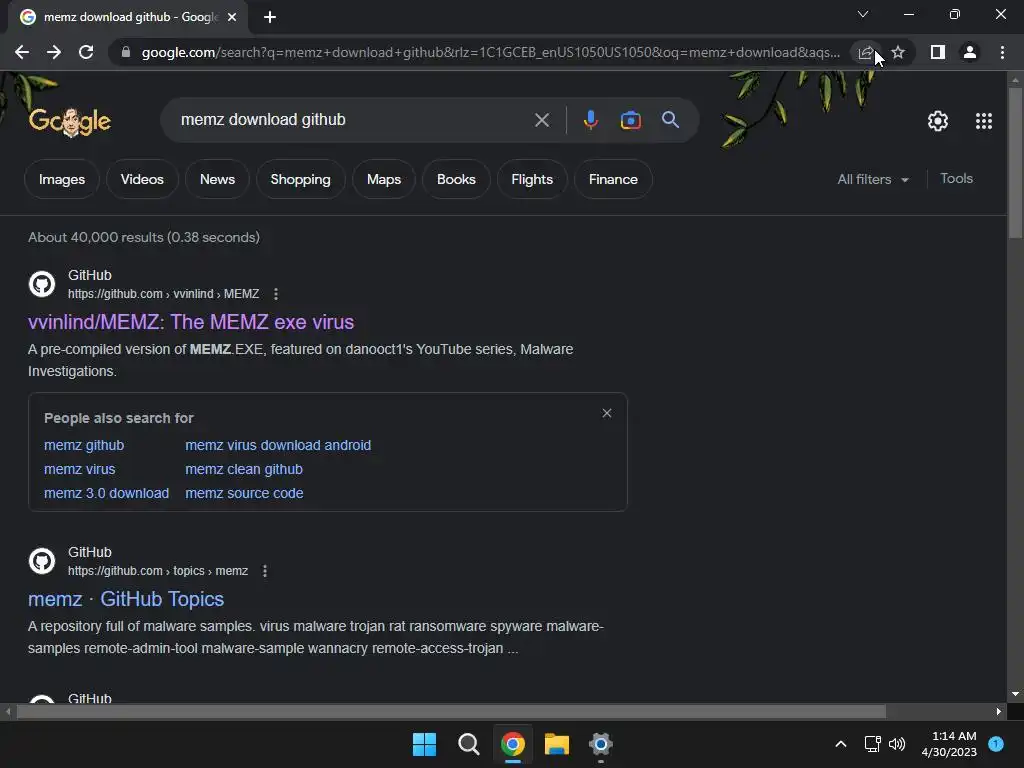Click Chrome icon in the taskbar
1024x768 pixels.
pos(513,744)
